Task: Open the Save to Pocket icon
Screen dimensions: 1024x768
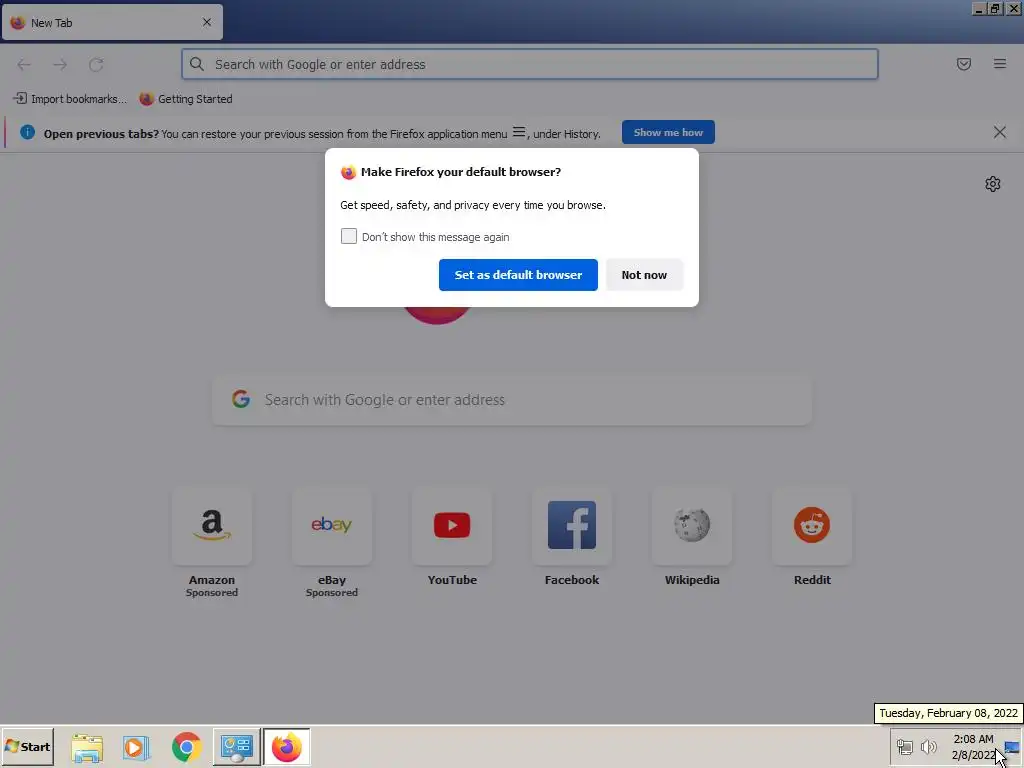Action: click(963, 64)
